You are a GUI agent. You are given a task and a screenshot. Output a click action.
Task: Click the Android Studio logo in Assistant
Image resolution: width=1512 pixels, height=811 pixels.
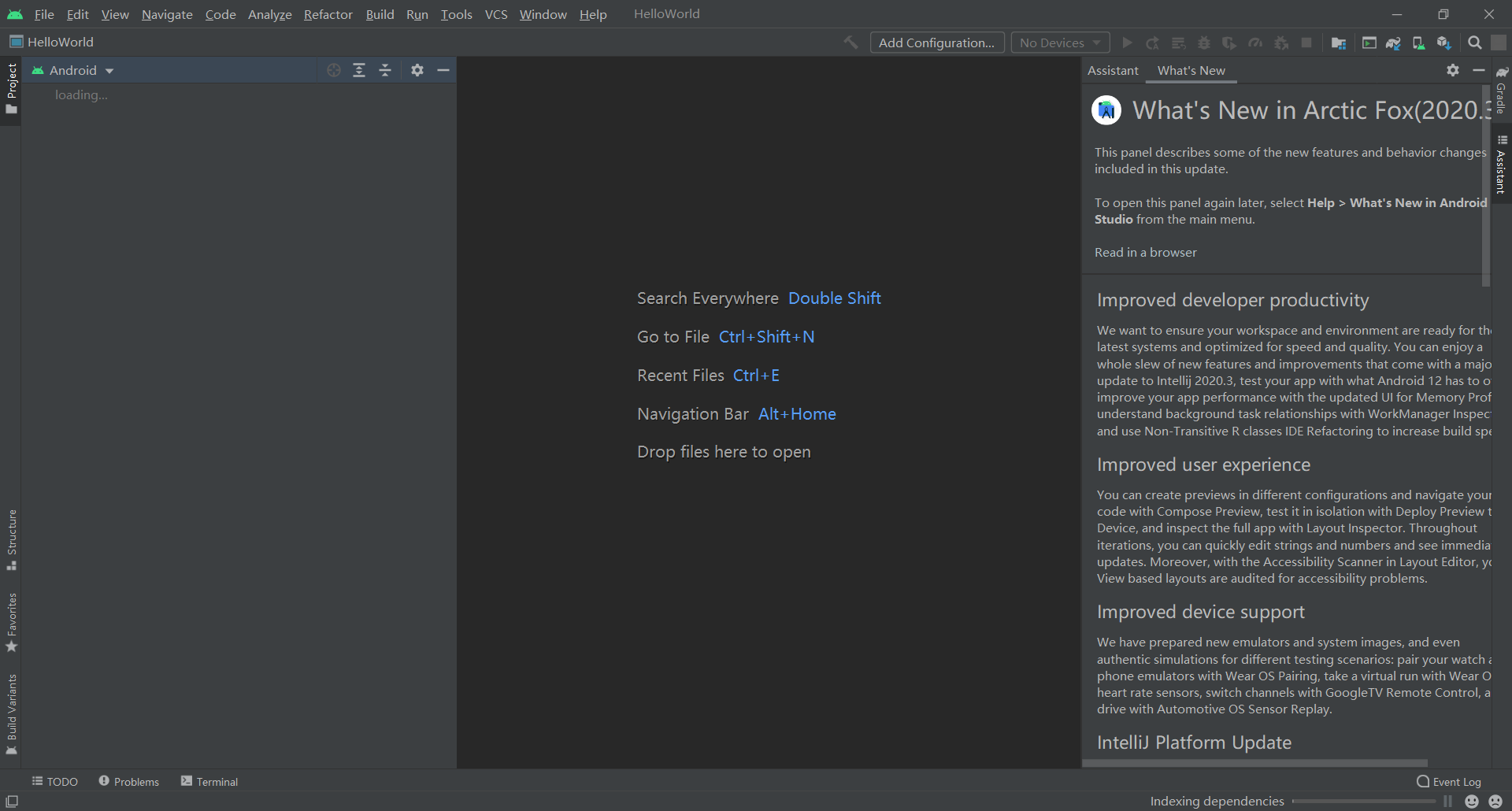pos(1106,110)
